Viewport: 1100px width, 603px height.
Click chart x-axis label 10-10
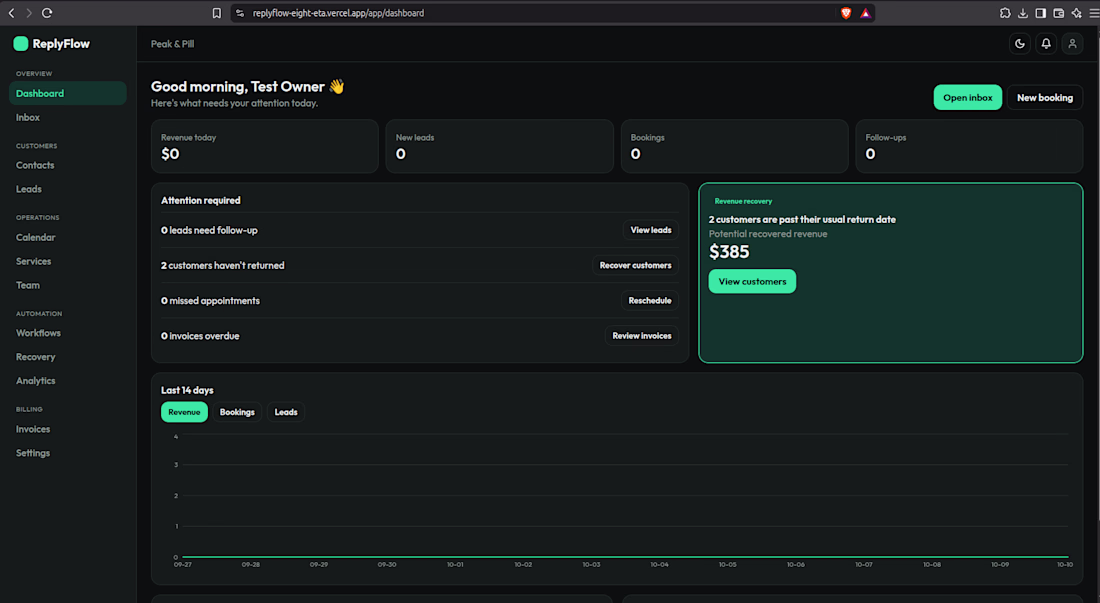[x=1065, y=564]
